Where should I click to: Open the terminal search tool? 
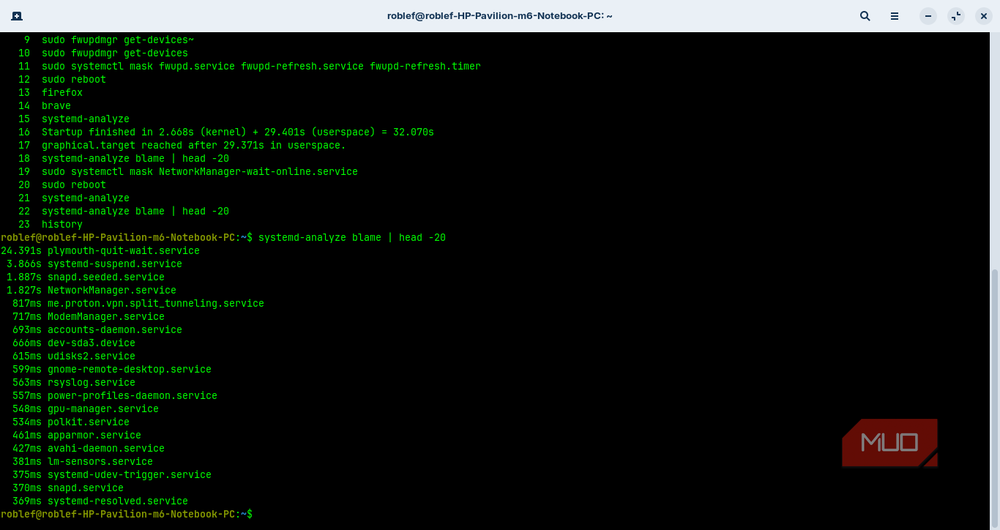pyautogui.click(x=865, y=16)
